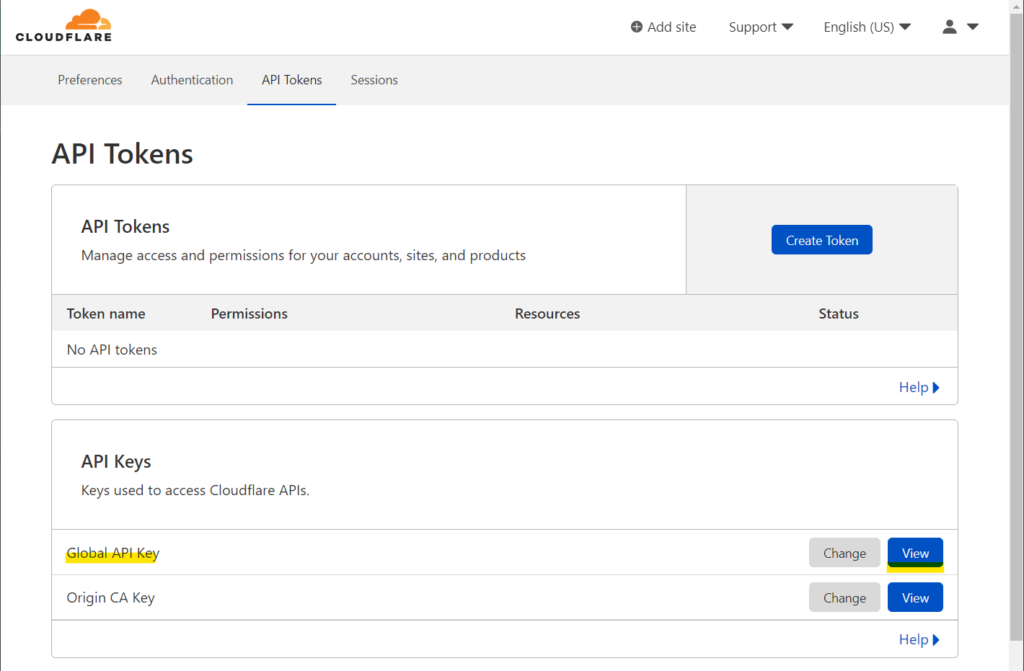Image resolution: width=1024 pixels, height=671 pixels.
Task: Click 'Manage access and permissions' description text
Action: point(303,255)
